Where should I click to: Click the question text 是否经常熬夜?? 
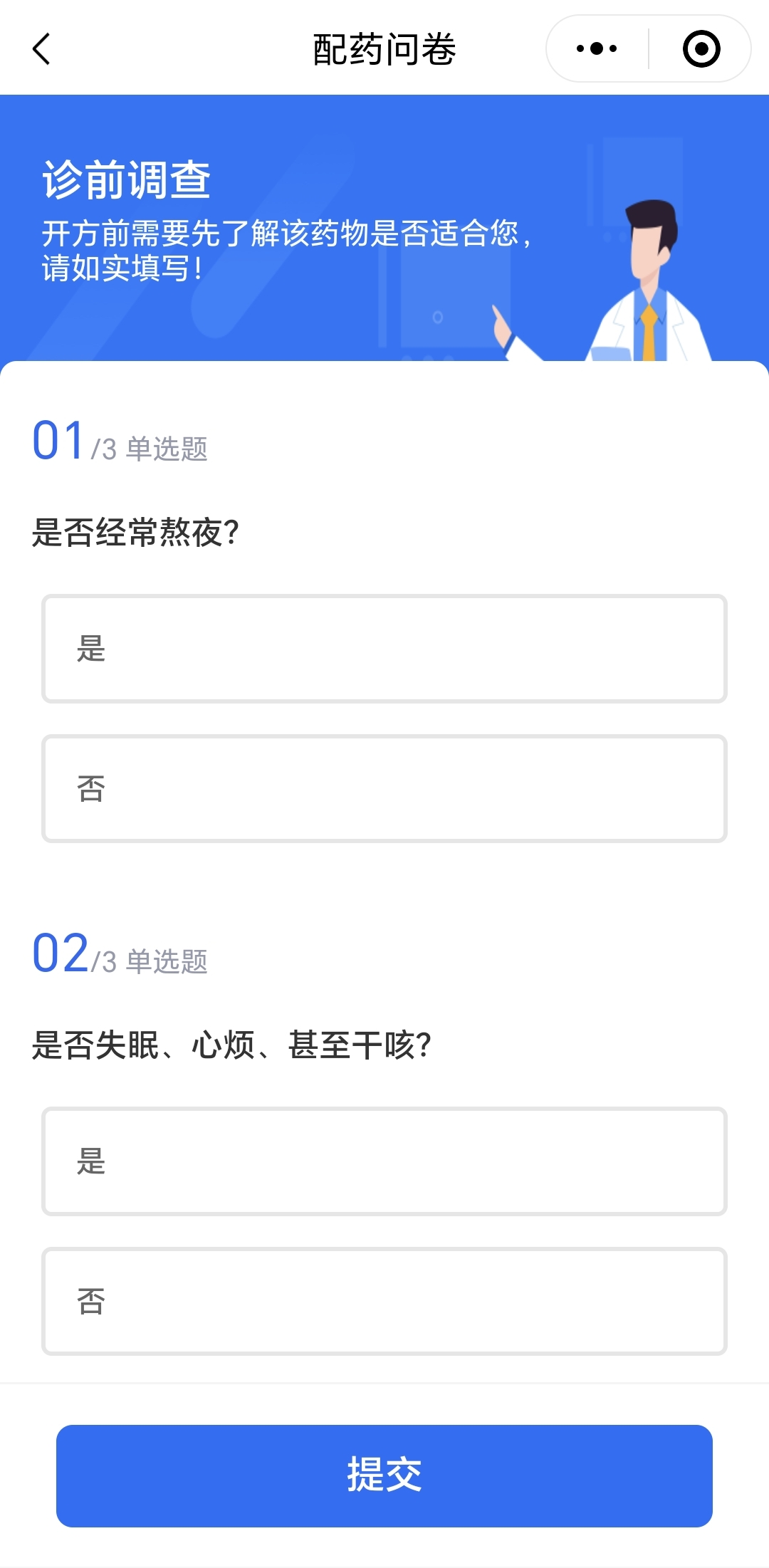[135, 533]
